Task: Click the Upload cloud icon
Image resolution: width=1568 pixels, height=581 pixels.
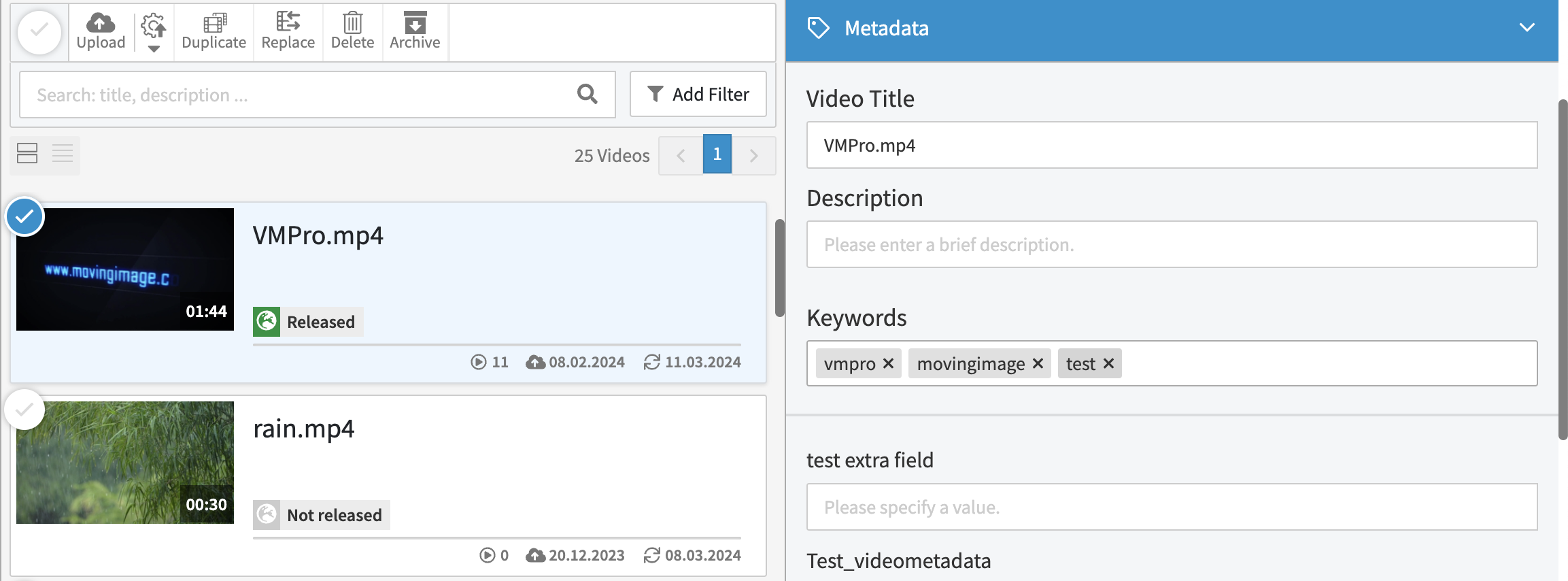Action: point(101,23)
